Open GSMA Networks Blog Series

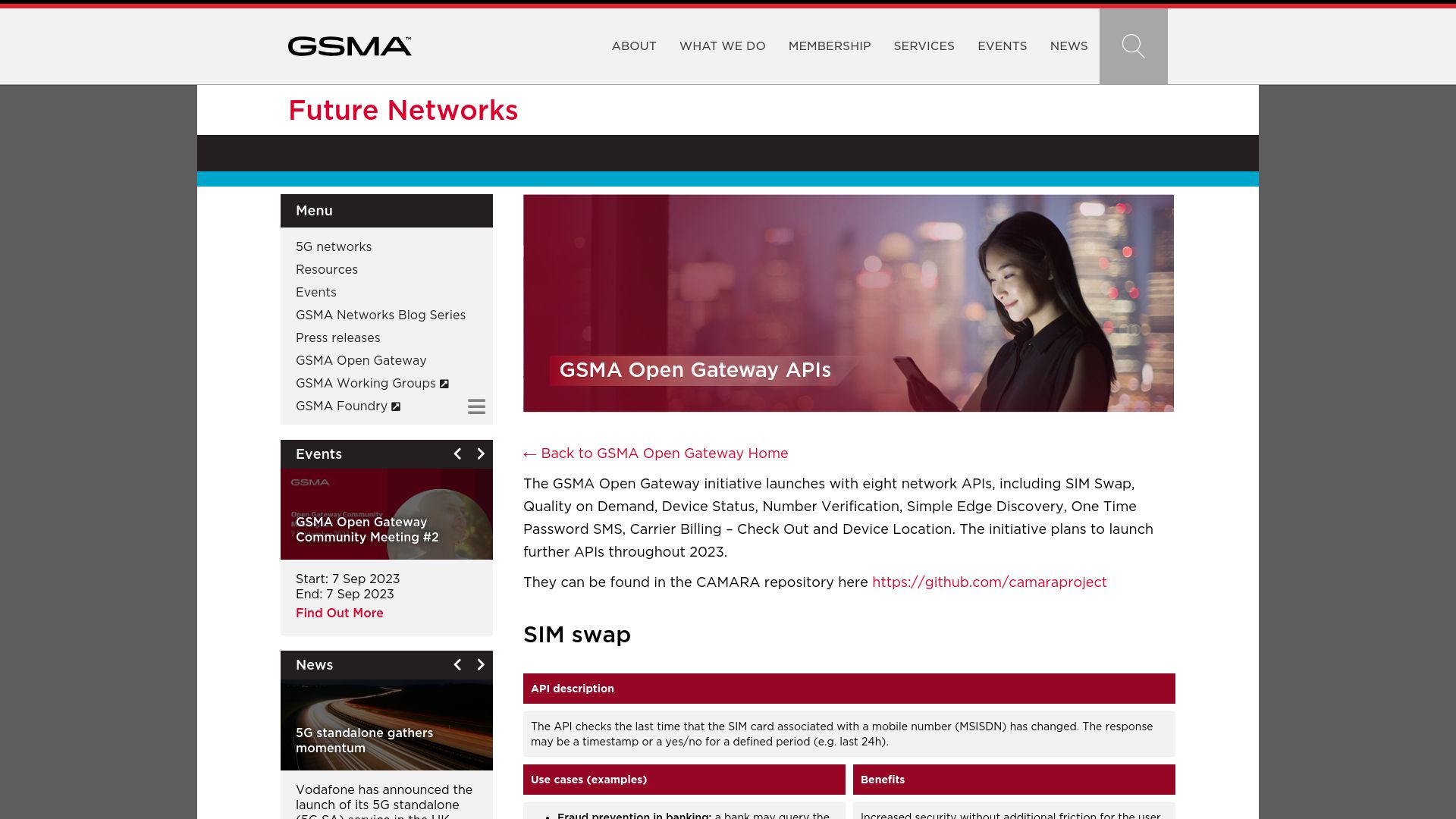click(381, 315)
